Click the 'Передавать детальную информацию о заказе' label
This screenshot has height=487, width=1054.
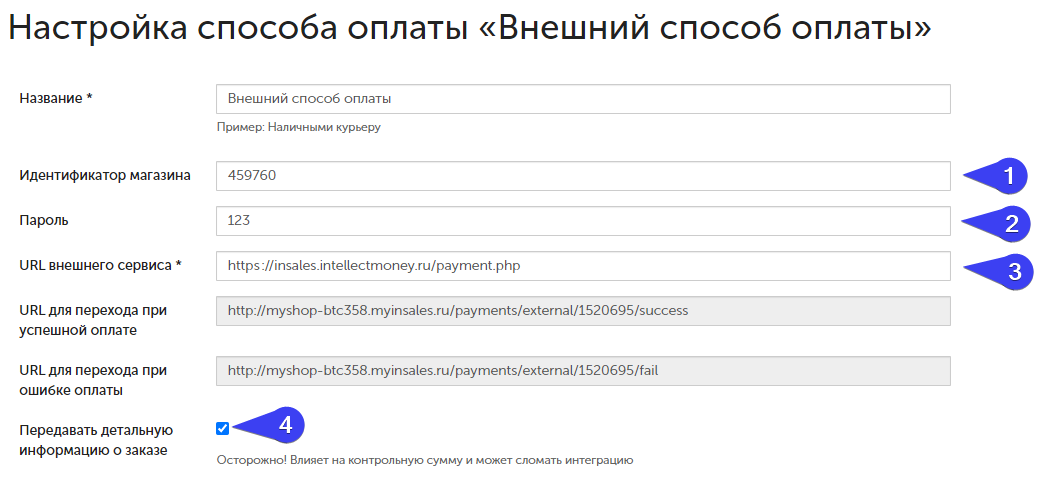96,440
